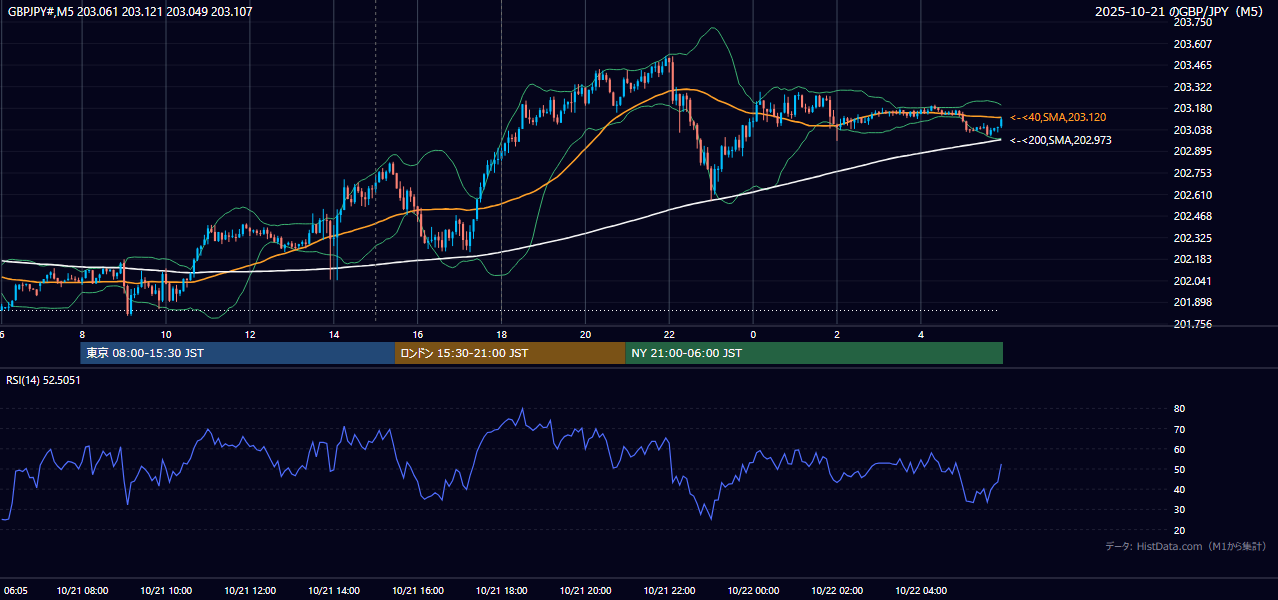Click hour label 0 under the price chart
The image size is (1278, 600).
pos(753,335)
